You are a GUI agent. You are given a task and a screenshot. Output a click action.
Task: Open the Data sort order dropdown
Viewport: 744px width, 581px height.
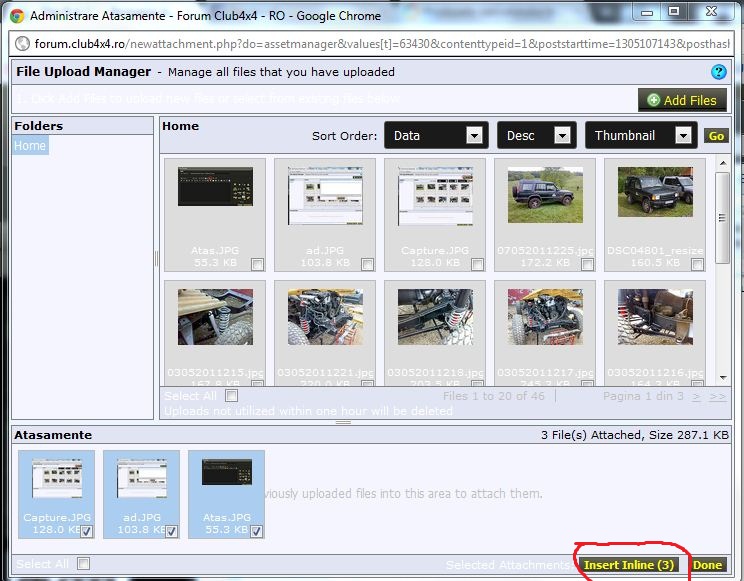(436, 136)
